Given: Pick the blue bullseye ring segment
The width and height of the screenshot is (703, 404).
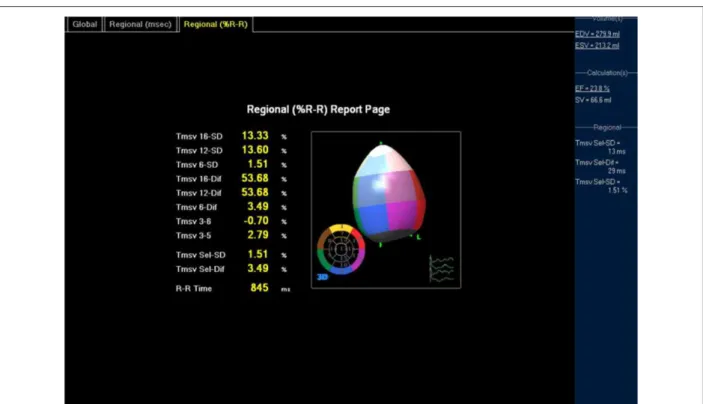Looking at the screenshot, I should point(341,270).
